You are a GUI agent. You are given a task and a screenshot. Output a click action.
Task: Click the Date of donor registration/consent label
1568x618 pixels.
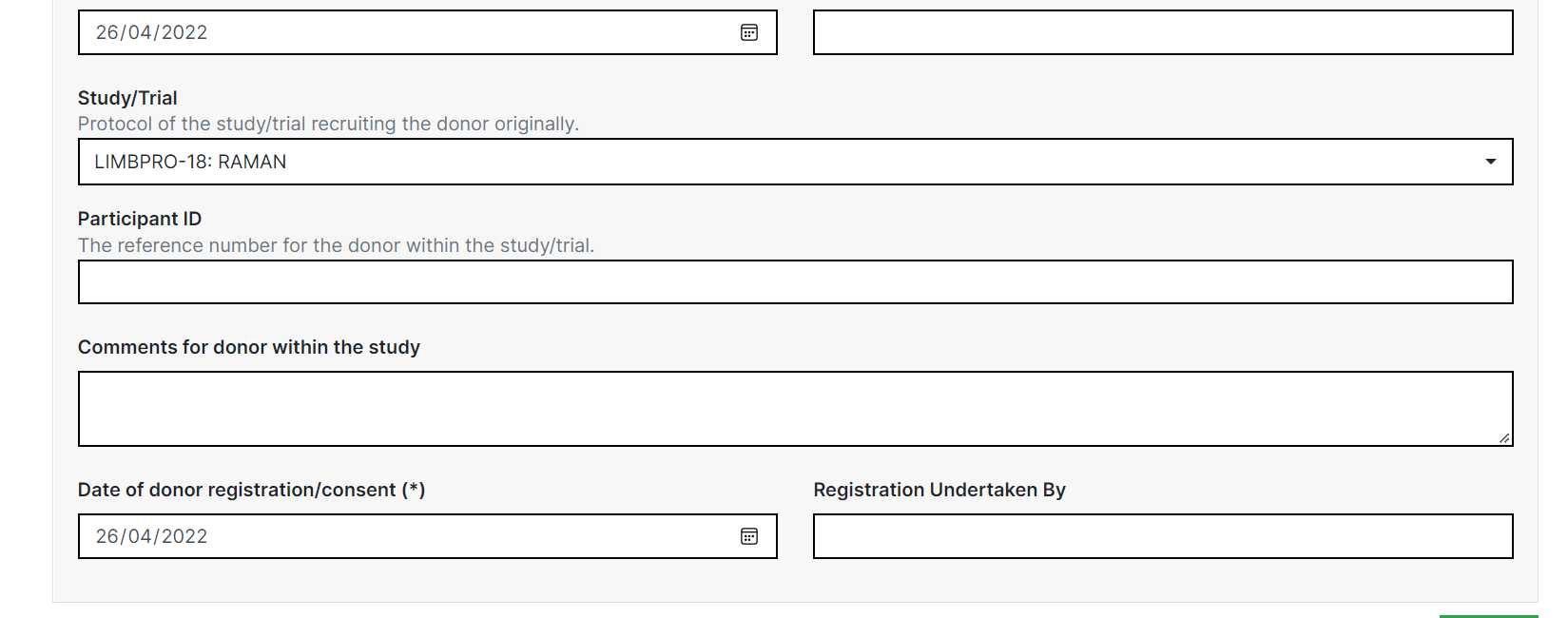point(251,490)
